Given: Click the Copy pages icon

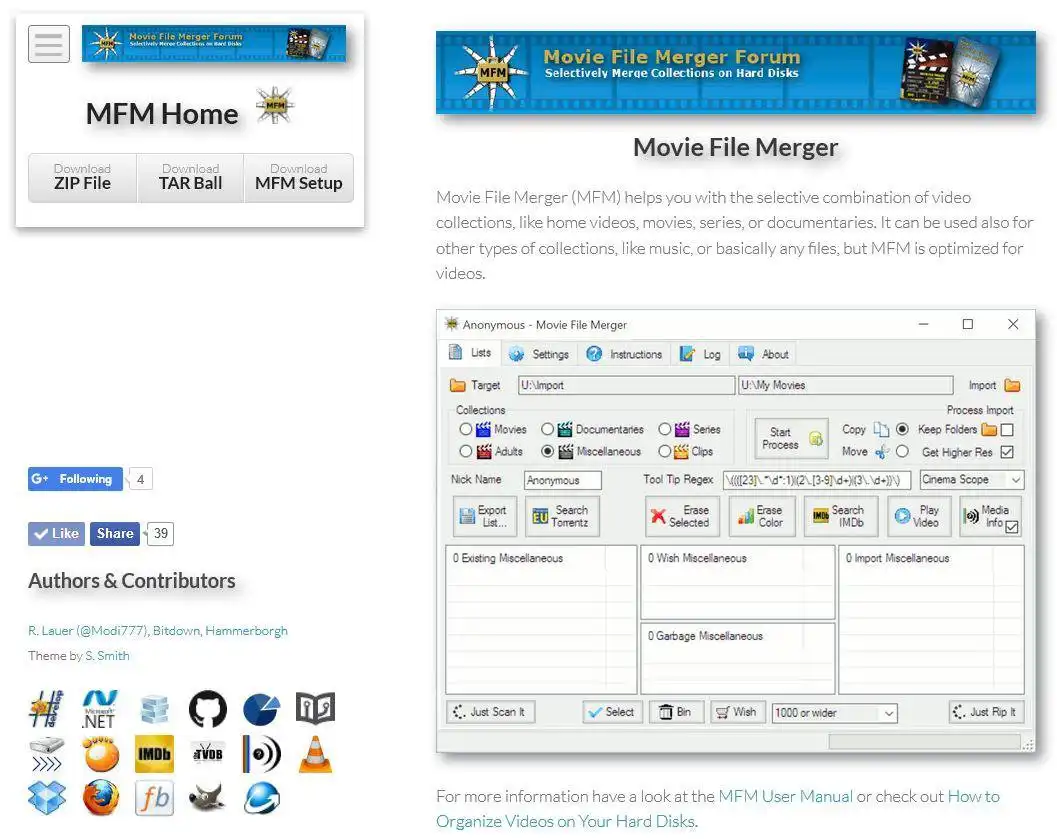Looking at the screenshot, I should pyautogui.click(x=881, y=429).
